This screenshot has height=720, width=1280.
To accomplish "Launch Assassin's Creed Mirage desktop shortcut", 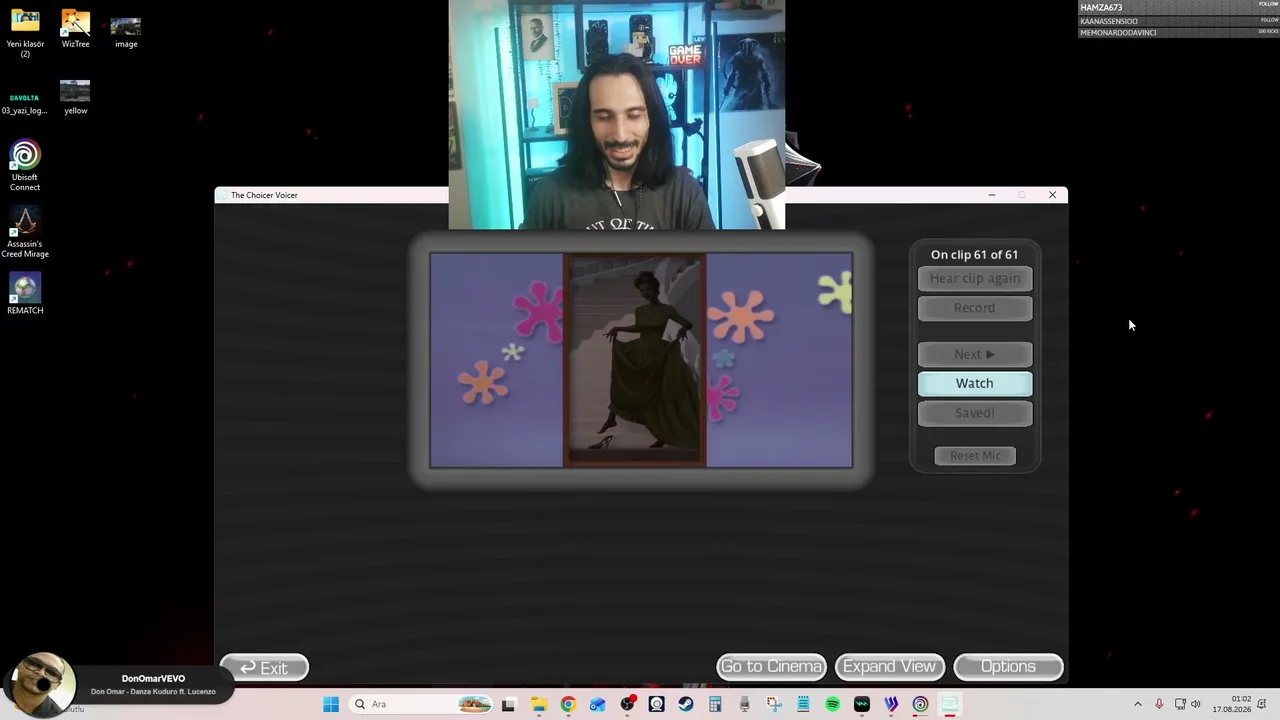I will click(x=25, y=233).
